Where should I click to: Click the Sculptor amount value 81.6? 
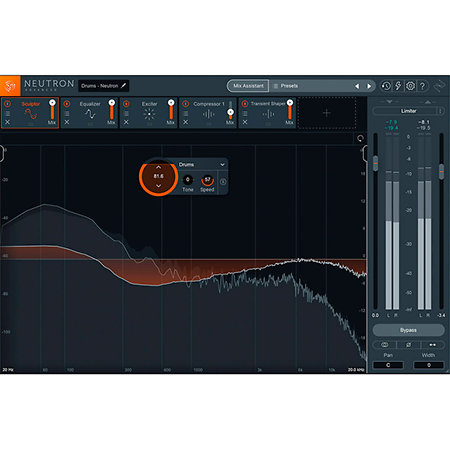(158, 176)
